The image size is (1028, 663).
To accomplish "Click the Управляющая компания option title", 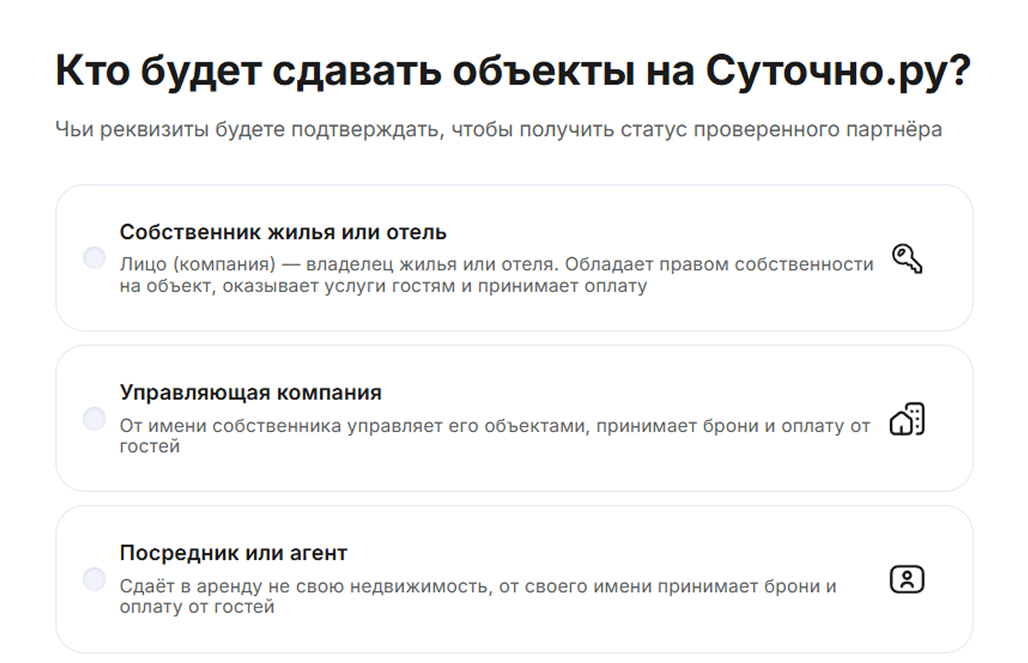I will 250,392.
